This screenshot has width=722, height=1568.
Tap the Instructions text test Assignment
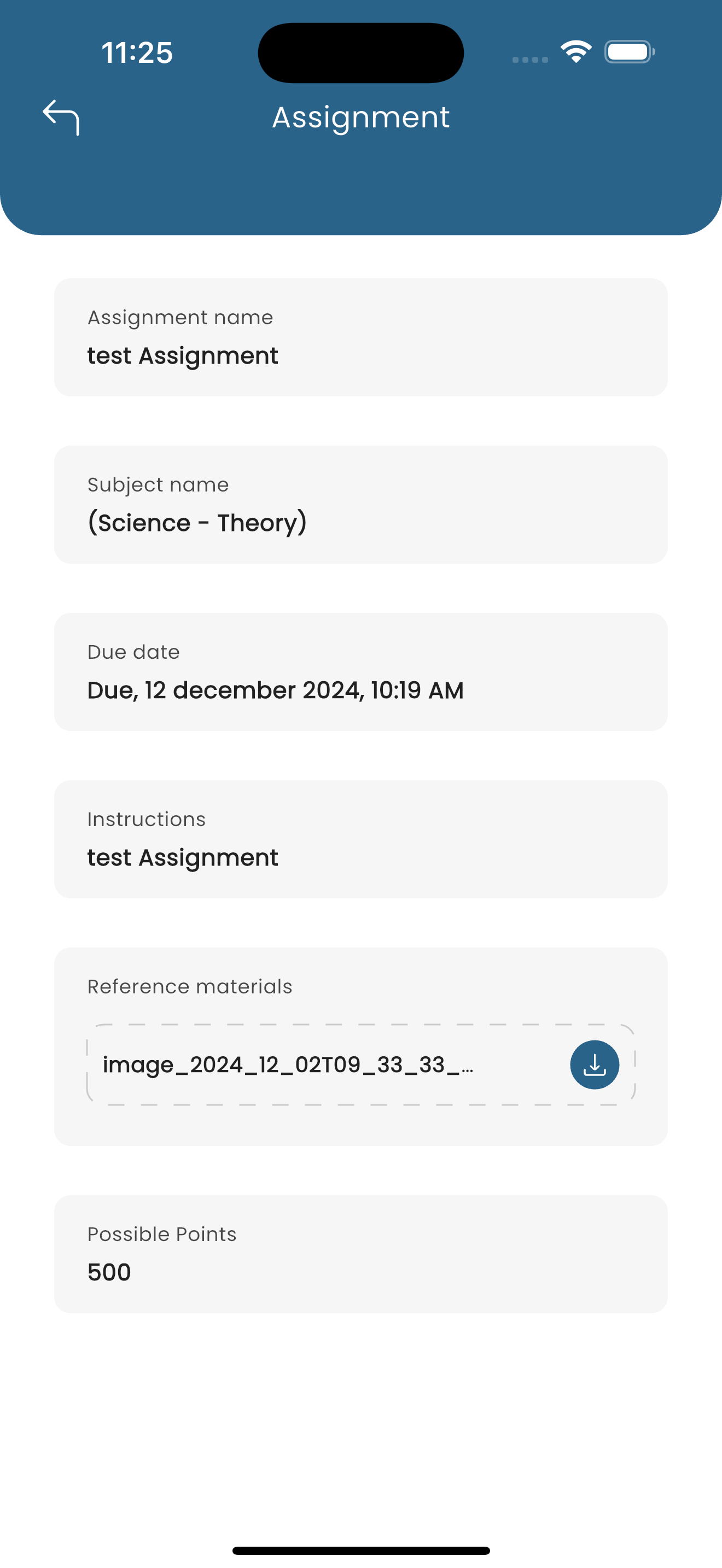point(183,858)
